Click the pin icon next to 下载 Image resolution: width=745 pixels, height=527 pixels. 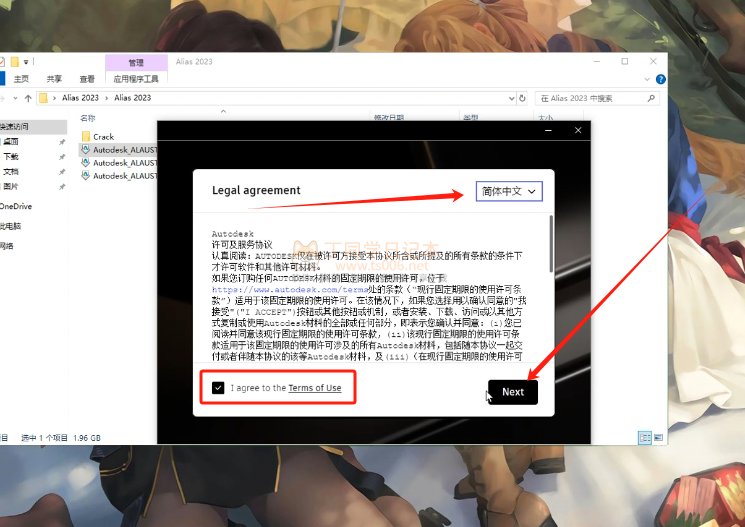click(62, 157)
